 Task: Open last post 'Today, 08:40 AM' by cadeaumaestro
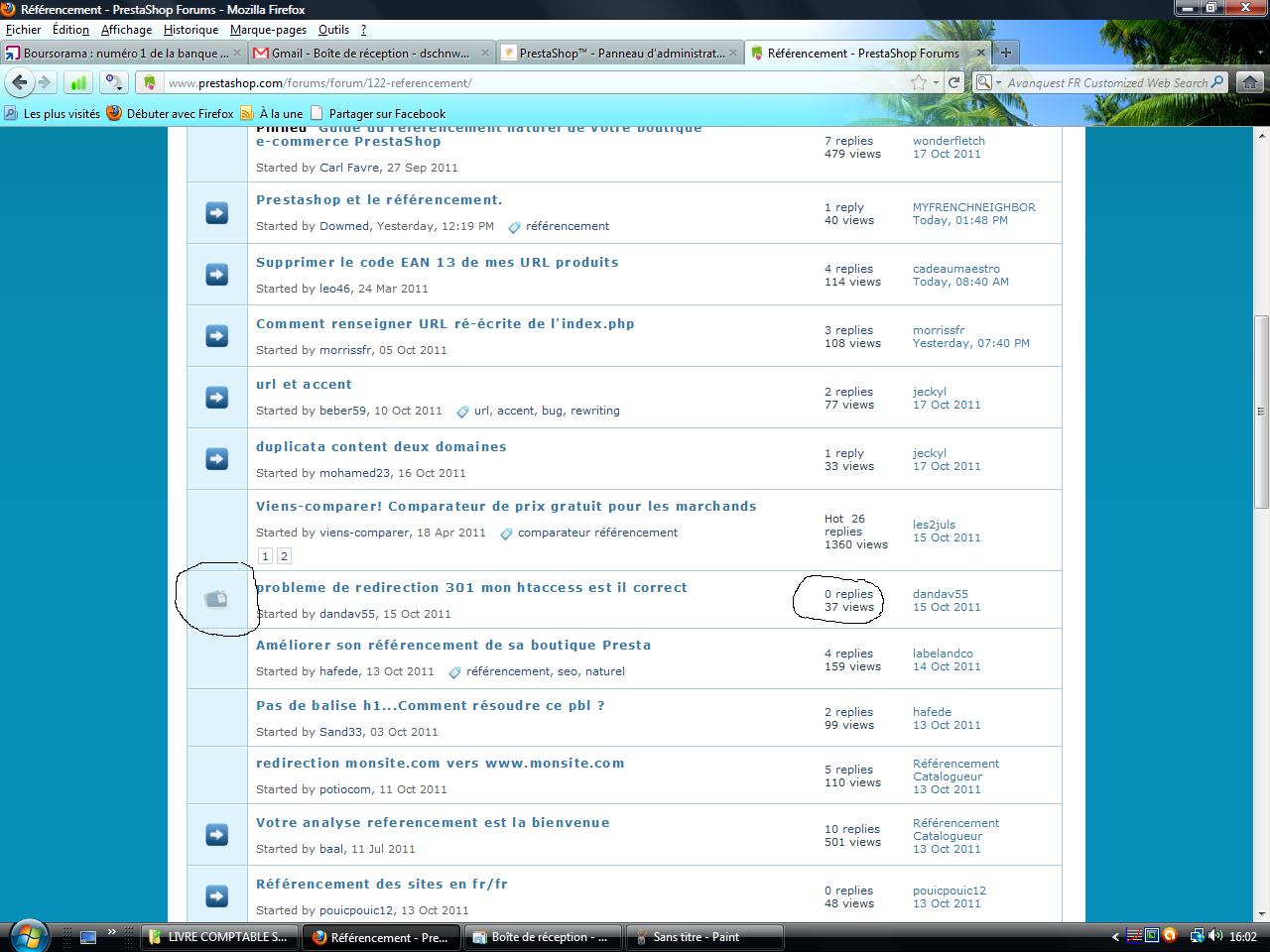[960, 282]
